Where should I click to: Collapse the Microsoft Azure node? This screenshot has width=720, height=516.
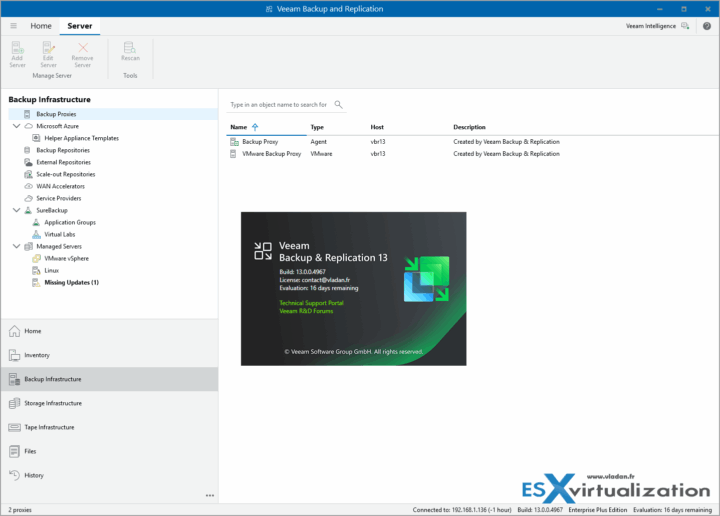click(x=17, y=126)
